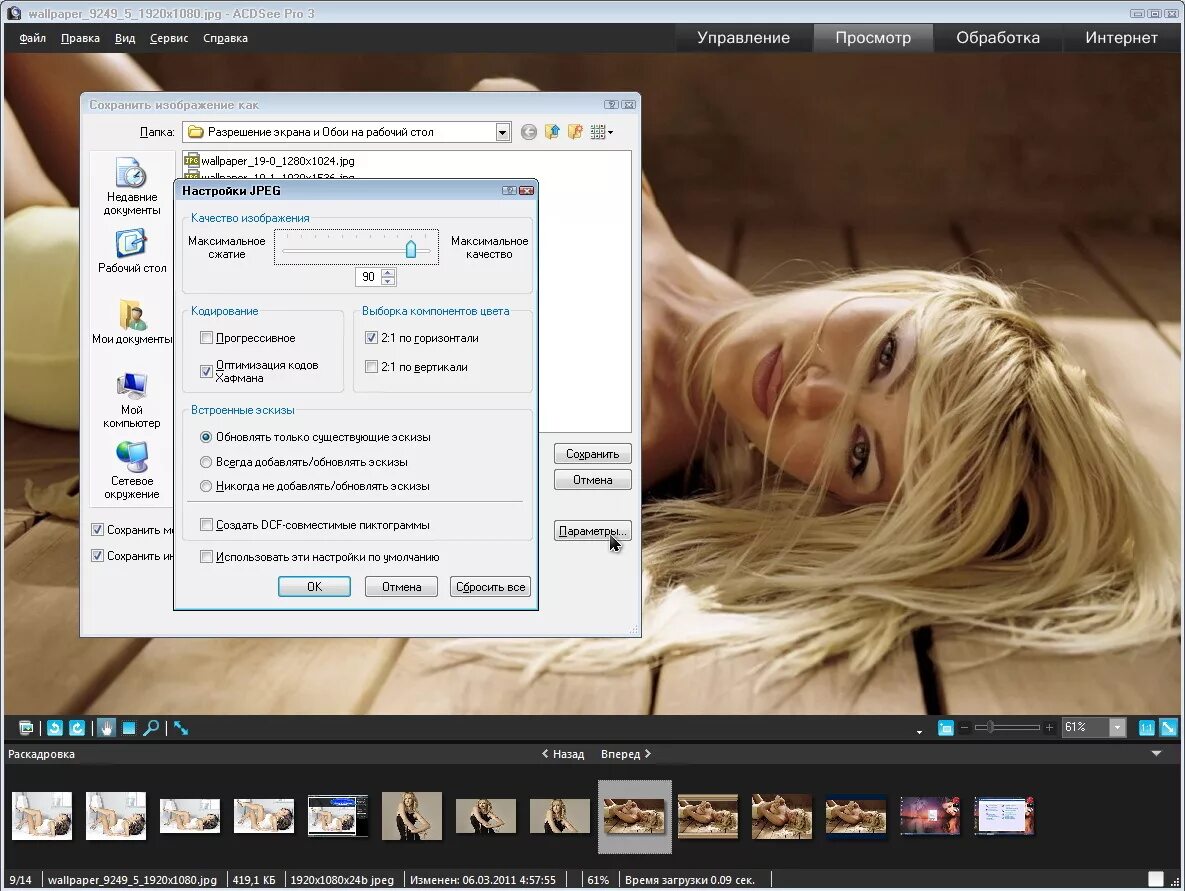
Task: Click the first icon in the bottom viewer toolbar
Action: (x=26, y=728)
